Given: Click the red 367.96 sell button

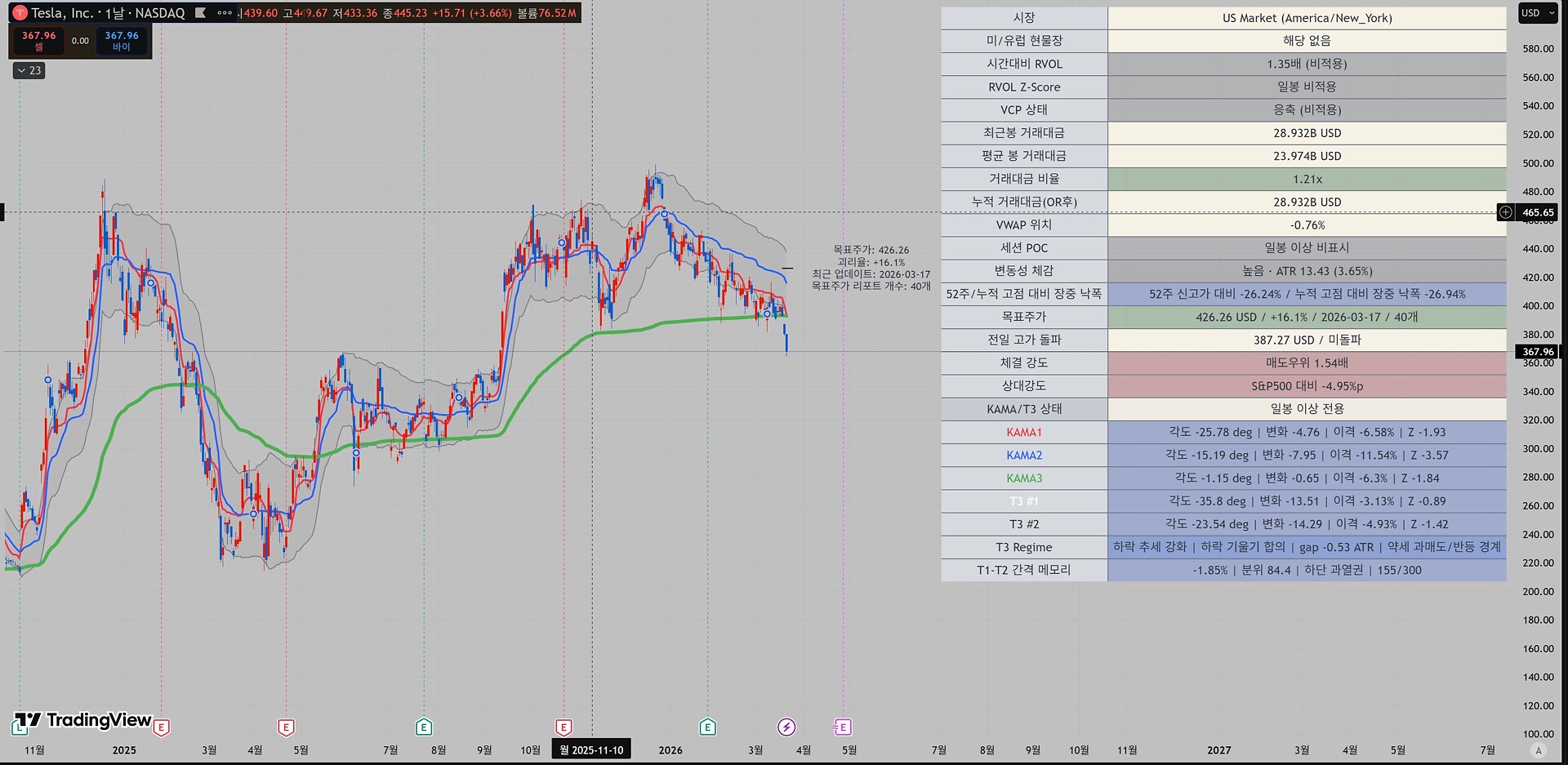Looking at the screenshot, I should point(38,41).
